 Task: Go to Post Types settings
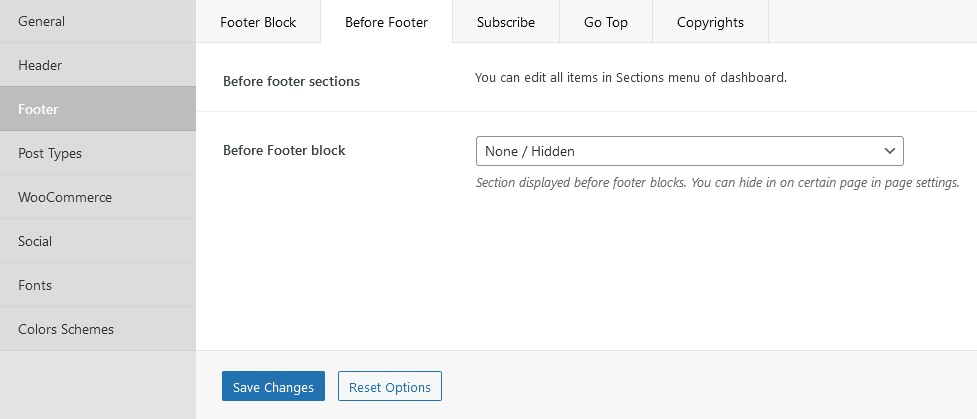click(x=98, y=153)
